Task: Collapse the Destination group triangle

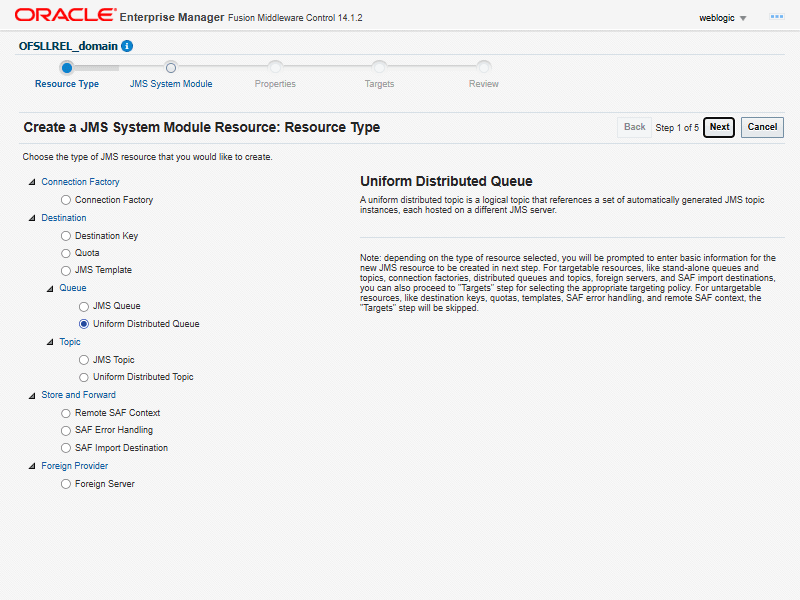Action: (x=32, y=218)
